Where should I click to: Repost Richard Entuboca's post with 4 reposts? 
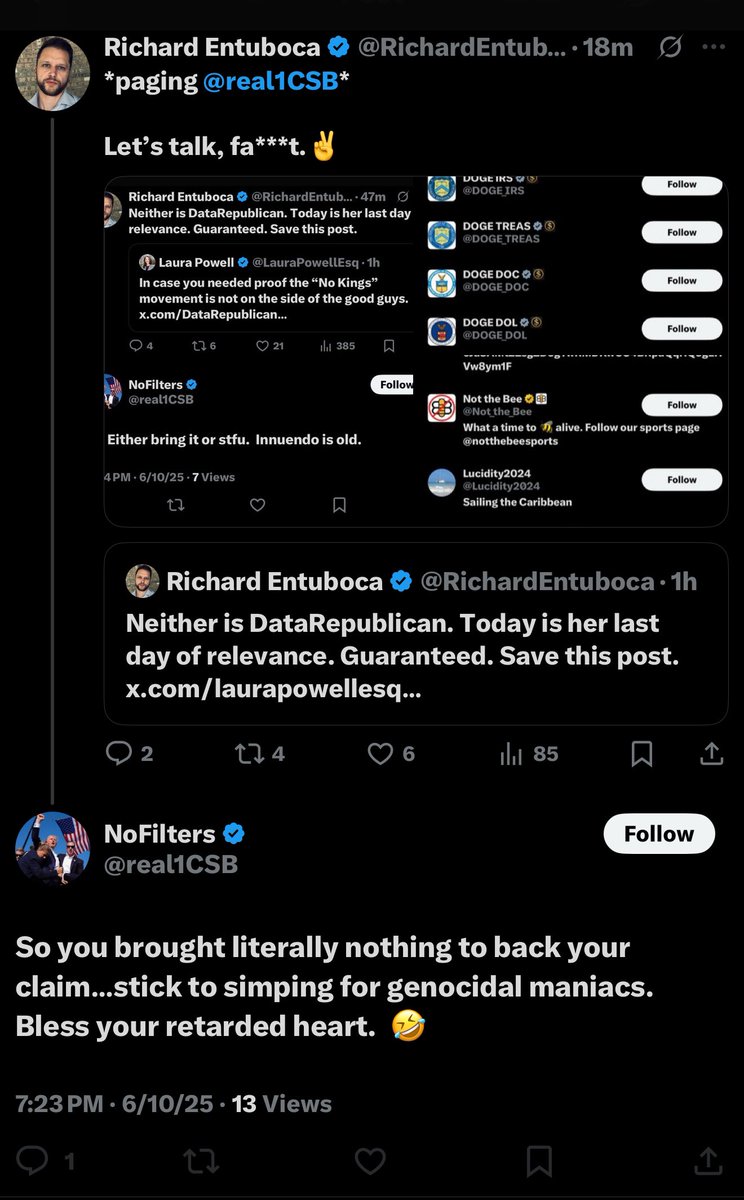tap(247, 754)
